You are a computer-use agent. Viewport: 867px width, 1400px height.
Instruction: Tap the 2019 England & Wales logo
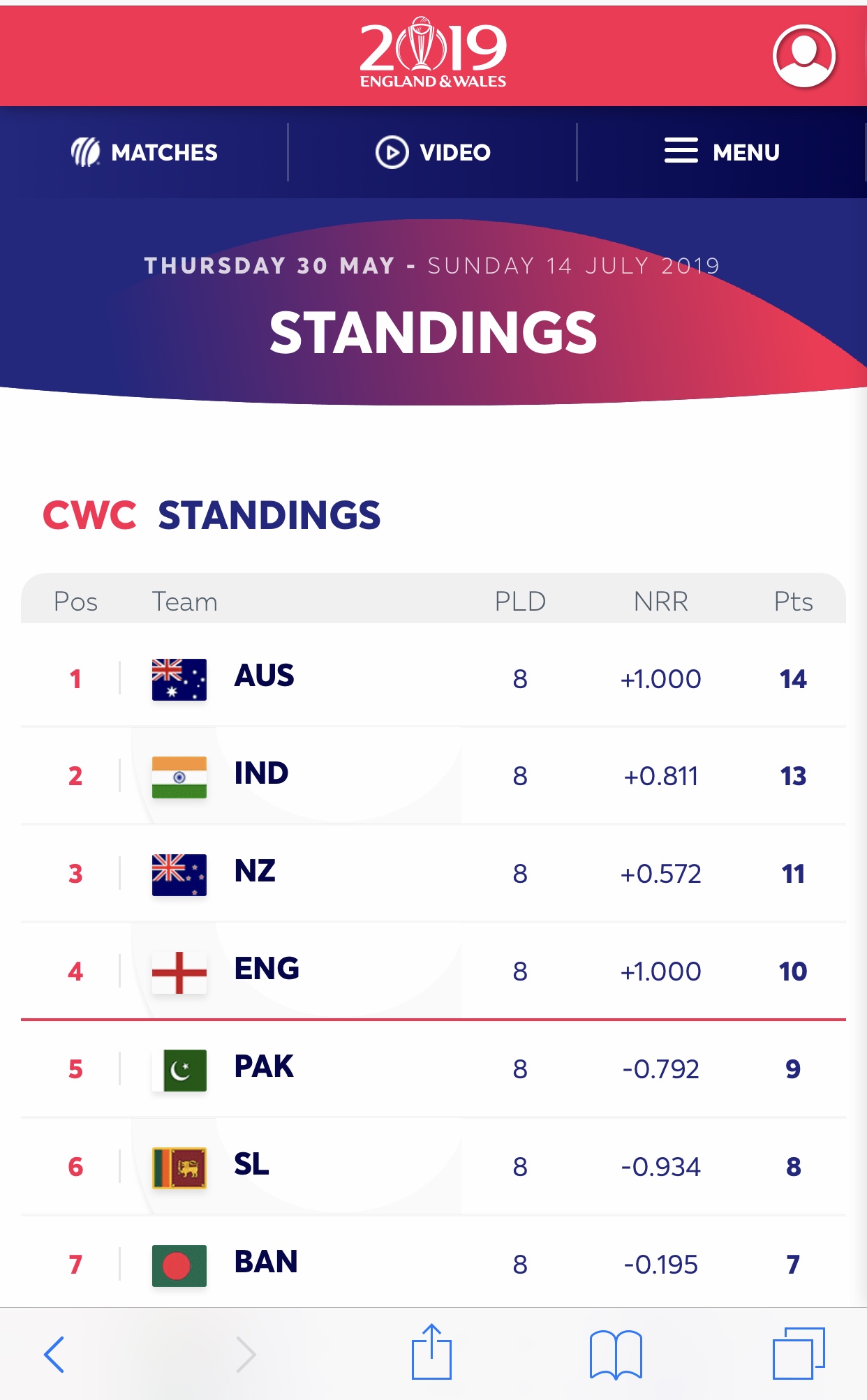click(433, 54)
